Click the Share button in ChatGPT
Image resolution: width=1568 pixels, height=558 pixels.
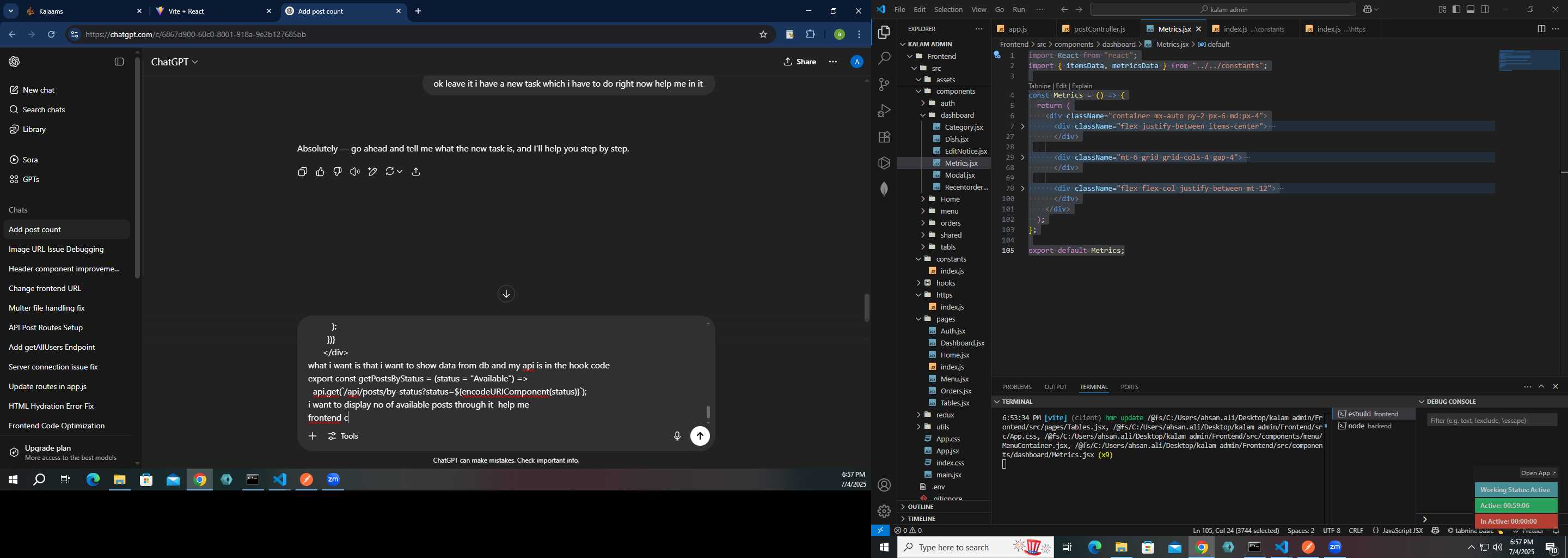[x=800, y=62]
